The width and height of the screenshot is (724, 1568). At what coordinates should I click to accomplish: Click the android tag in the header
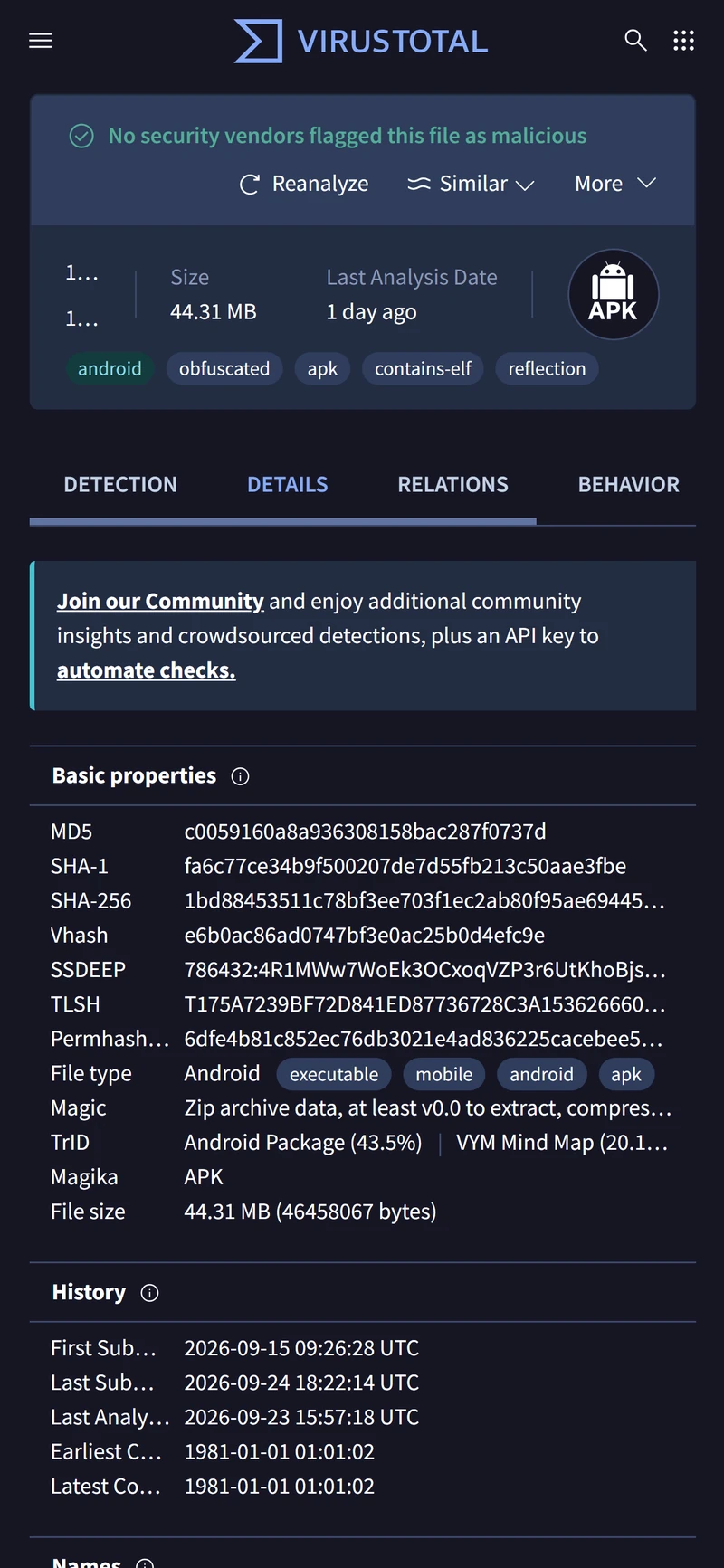[x=110, y=369]
